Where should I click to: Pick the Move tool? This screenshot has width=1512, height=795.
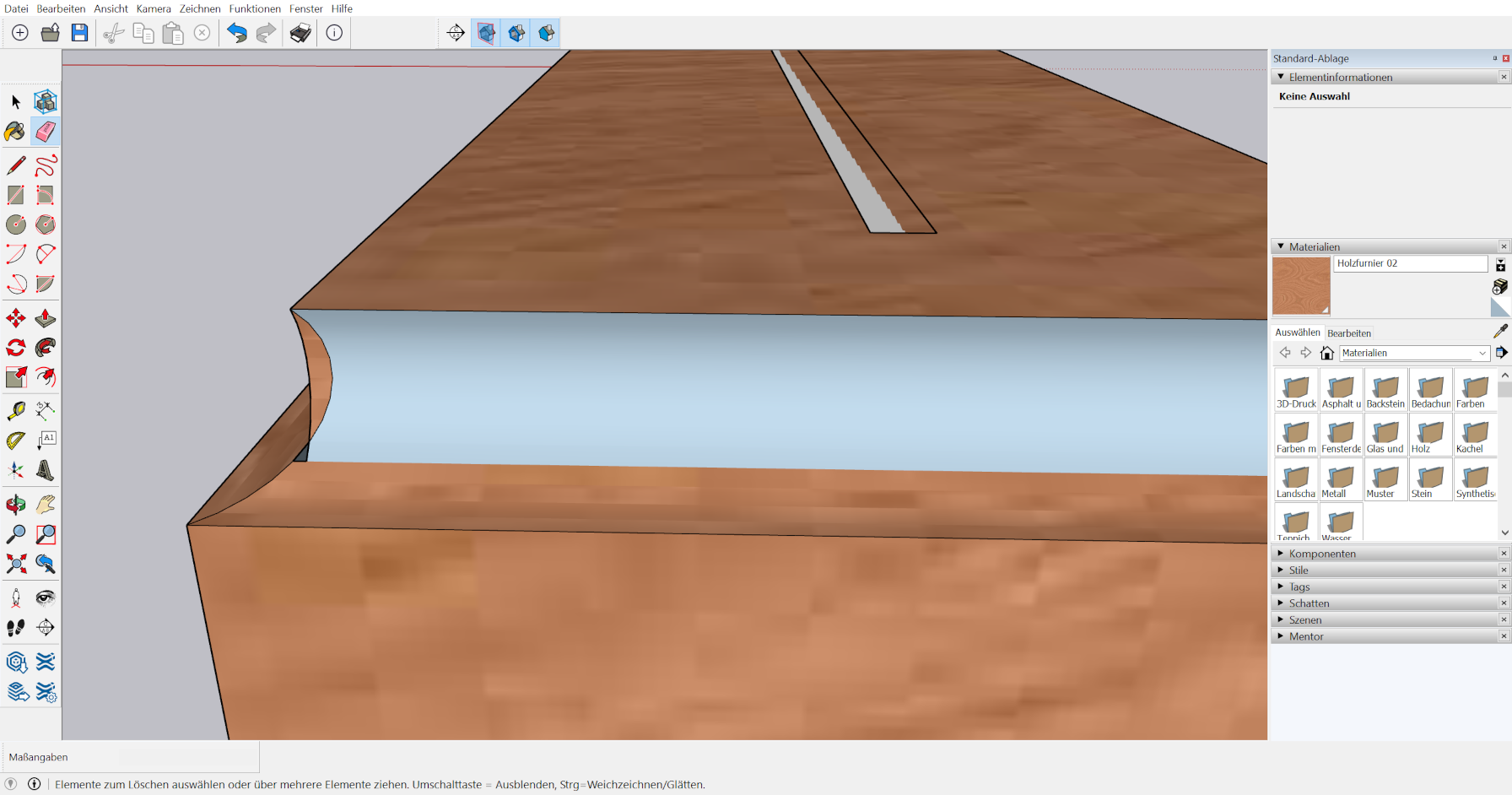(15, 318)
